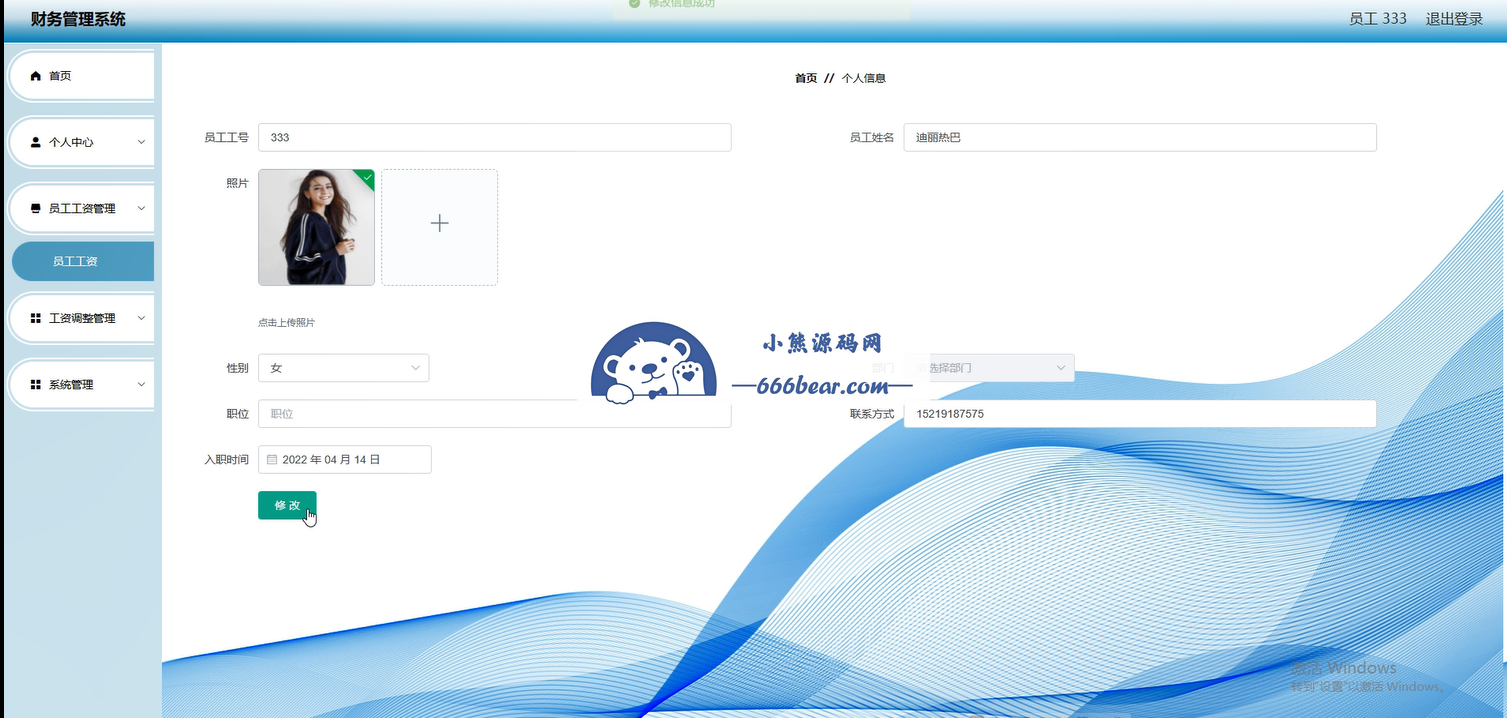Click the home icon beside 首页
The image size is (1507, 718).
coord(36,76)
